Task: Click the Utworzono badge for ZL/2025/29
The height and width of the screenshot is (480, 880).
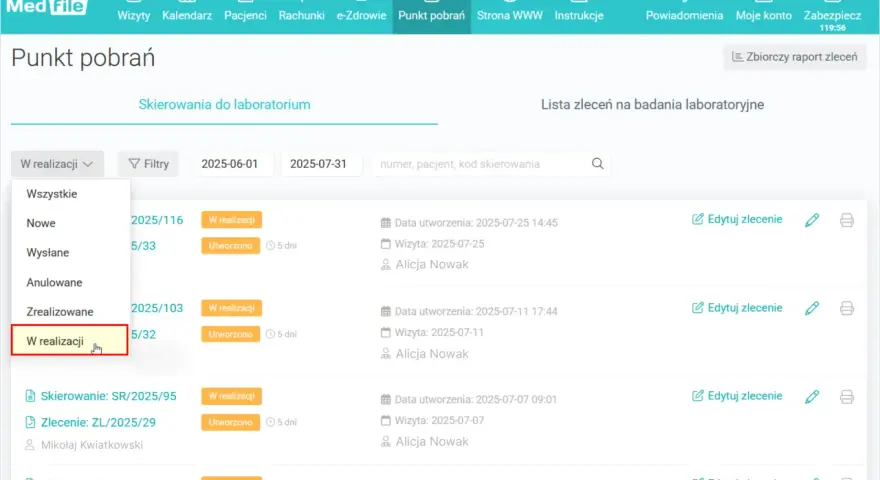Action: pyautogui.click(x=231, y=422)
